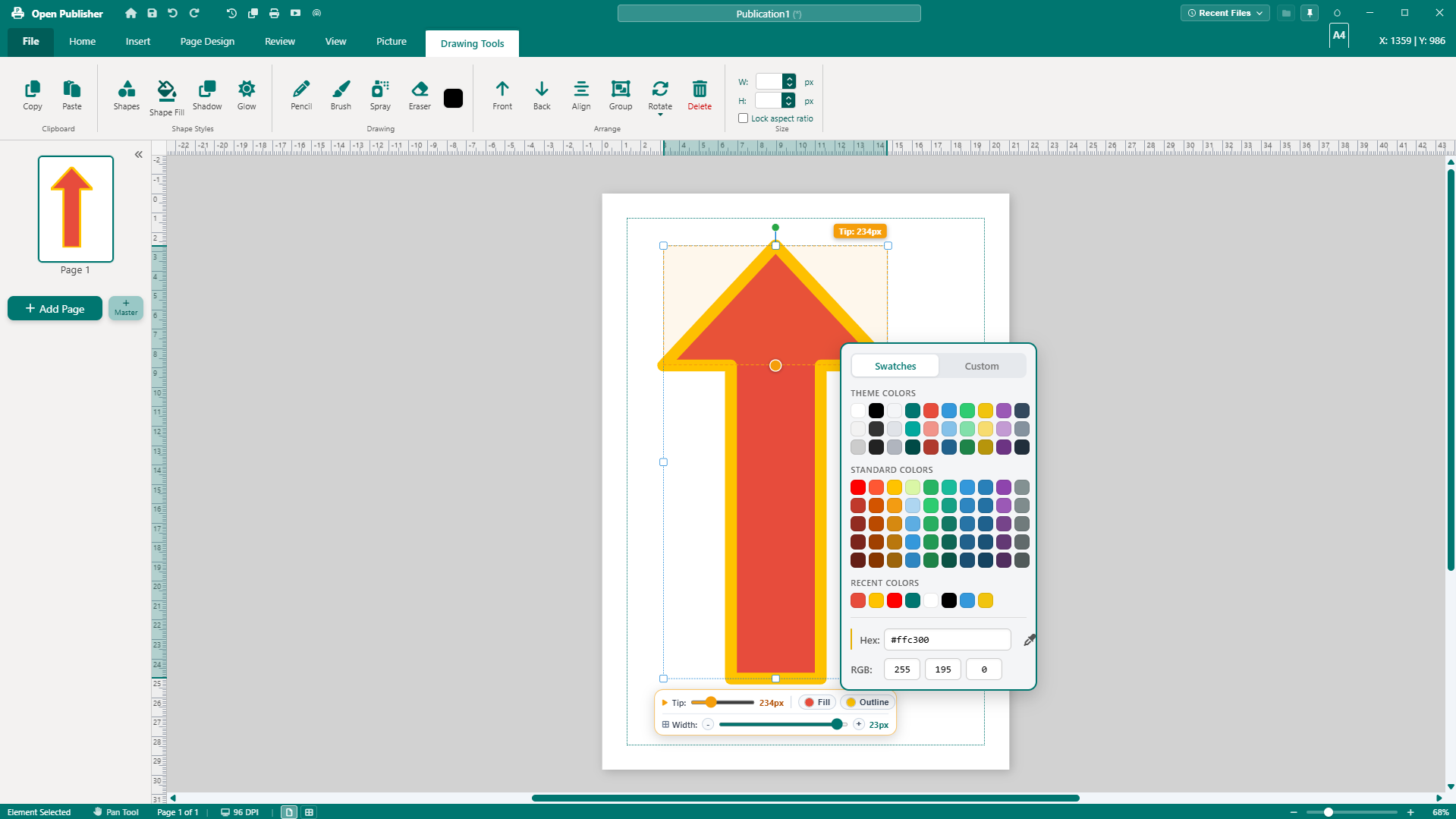Click the Add Page button
This screenshot has width=1456, height=819.
pos(55,308)
